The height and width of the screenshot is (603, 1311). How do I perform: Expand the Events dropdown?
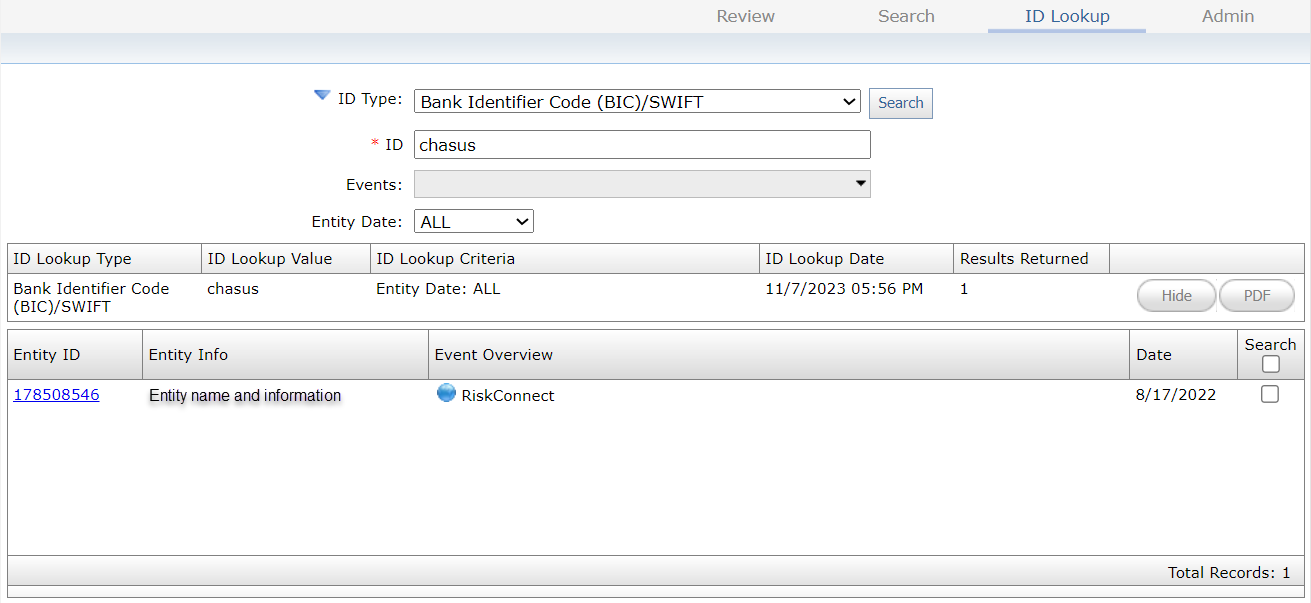642,184
